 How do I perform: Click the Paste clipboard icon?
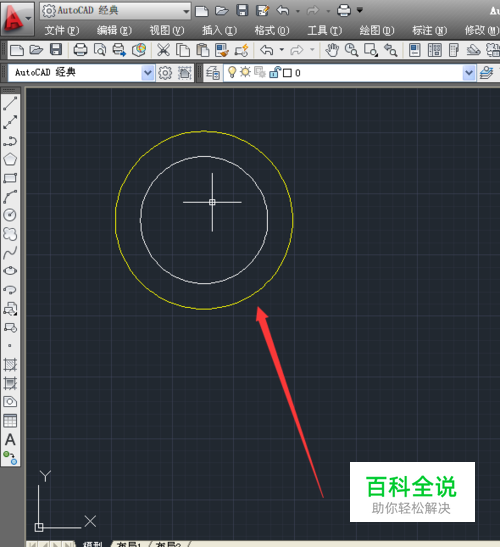202,50
